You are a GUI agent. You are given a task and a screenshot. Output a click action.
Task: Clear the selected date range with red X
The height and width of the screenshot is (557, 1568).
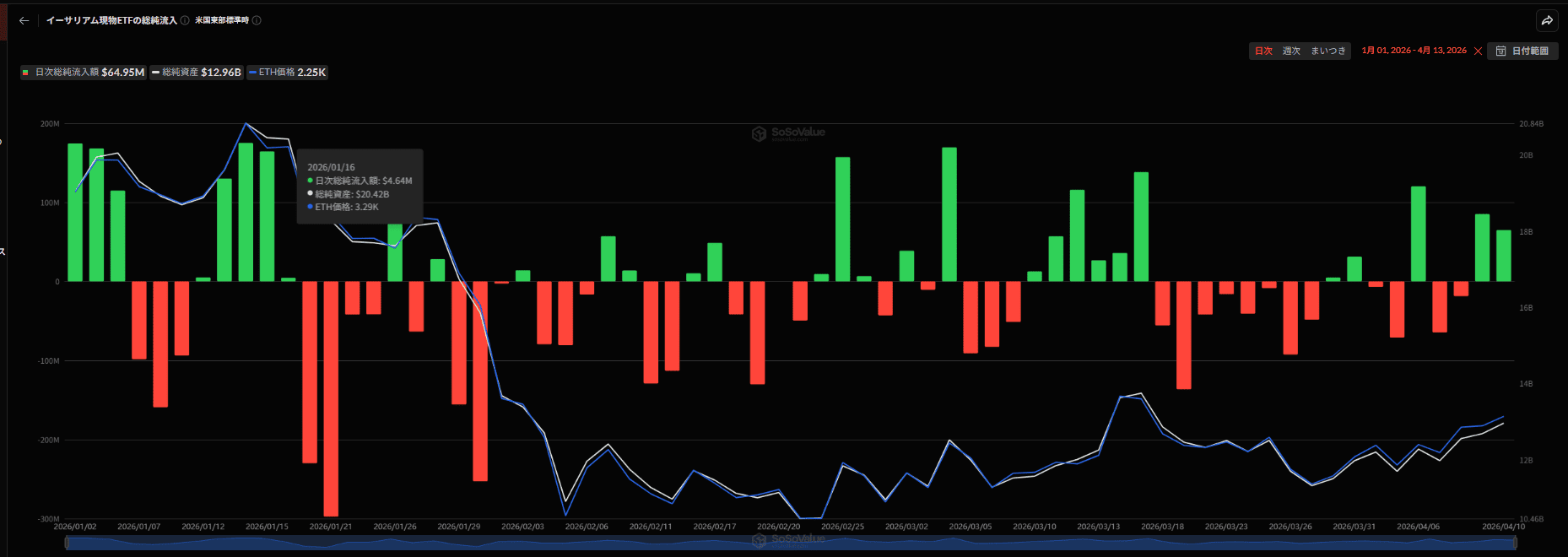coord(1478,51)
